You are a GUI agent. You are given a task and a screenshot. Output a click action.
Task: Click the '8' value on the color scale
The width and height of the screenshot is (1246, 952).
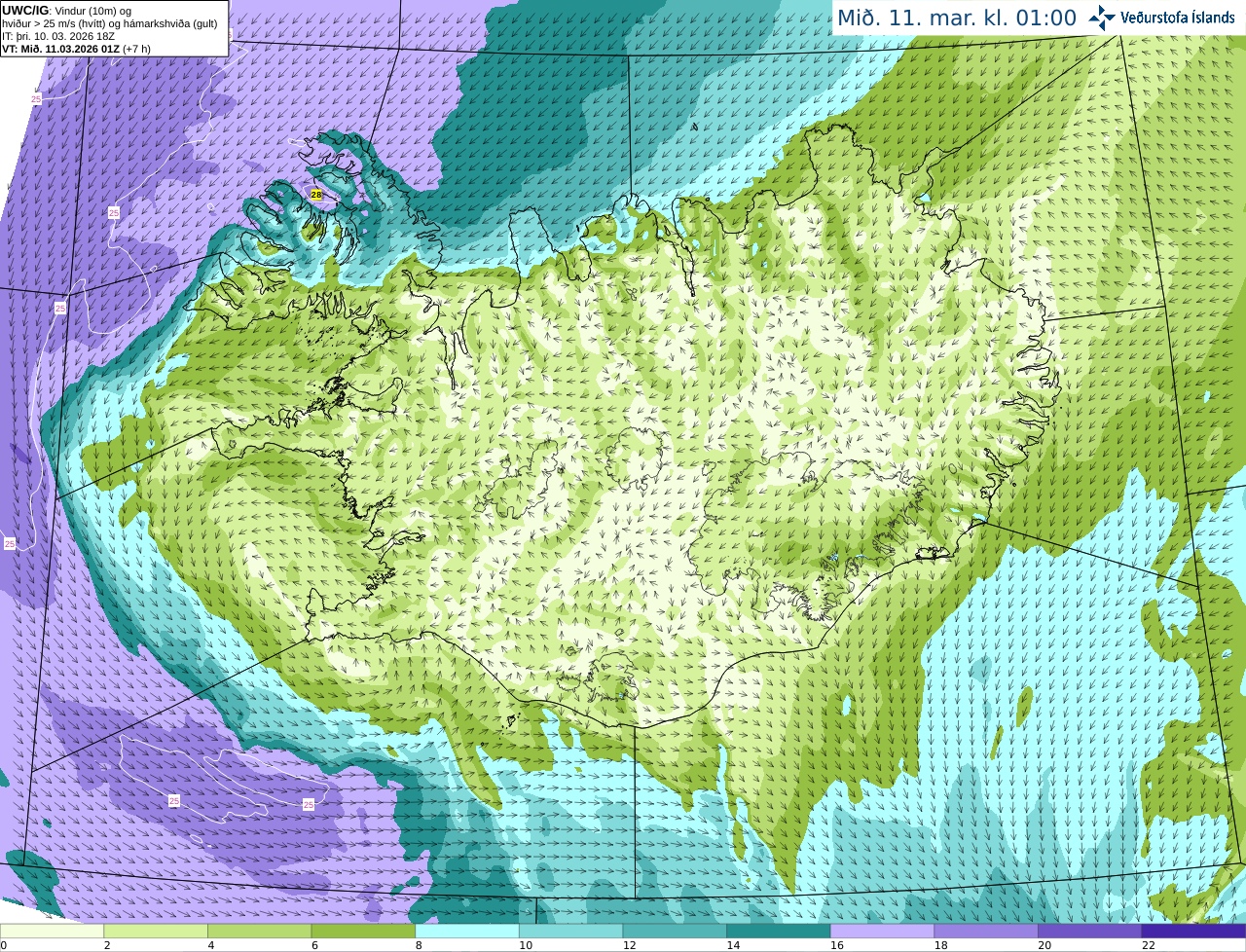click(419, 945)
